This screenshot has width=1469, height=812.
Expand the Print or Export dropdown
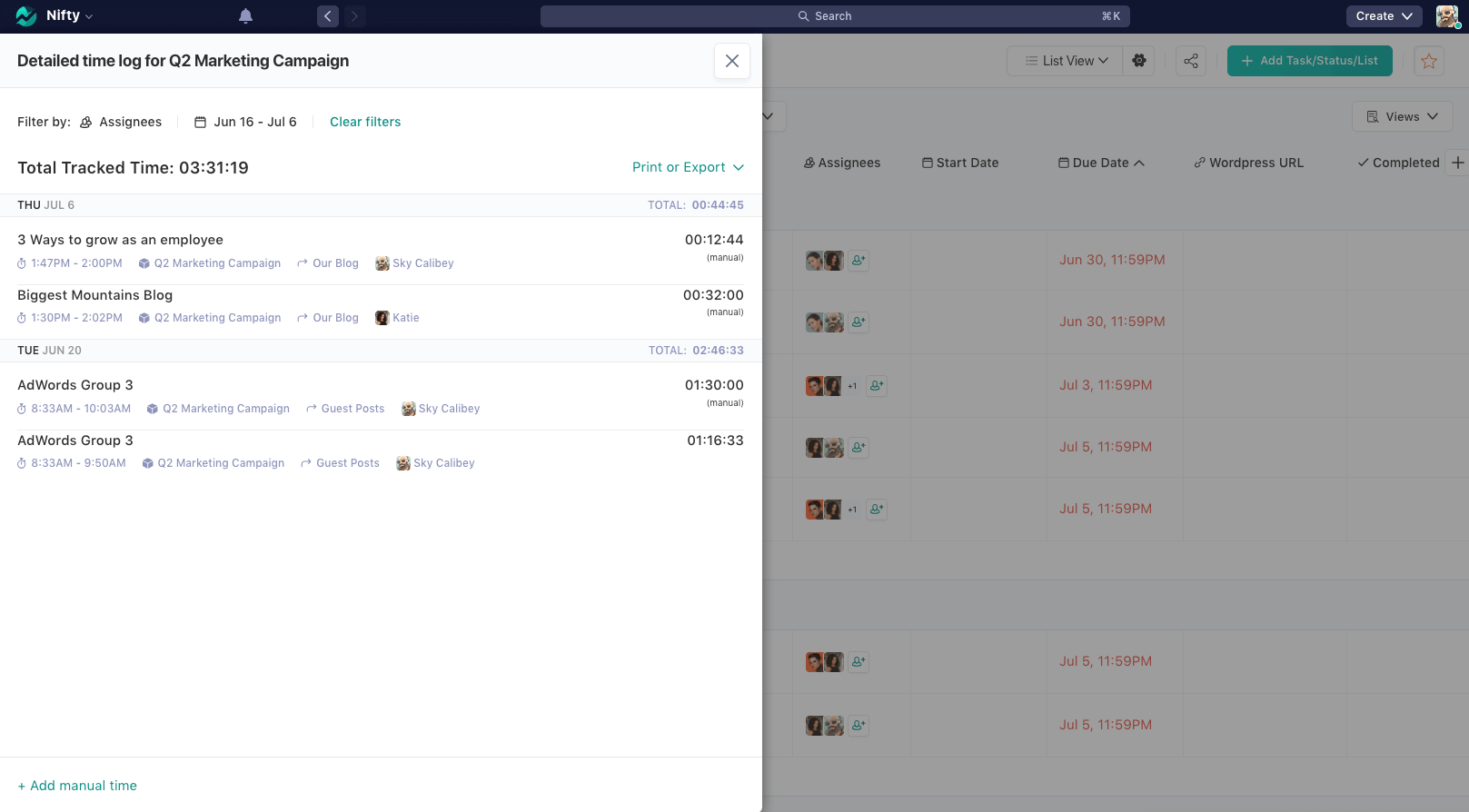(688, 167)
